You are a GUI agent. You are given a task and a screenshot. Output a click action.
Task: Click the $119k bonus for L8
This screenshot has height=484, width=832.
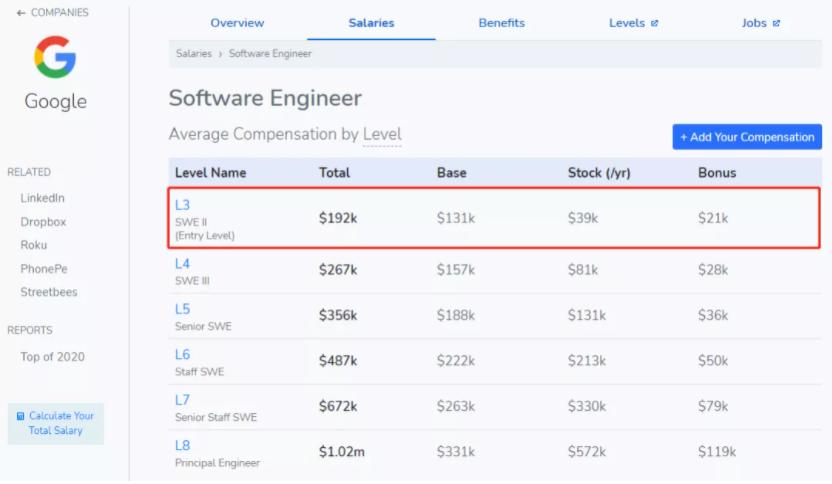click(717, 452)
